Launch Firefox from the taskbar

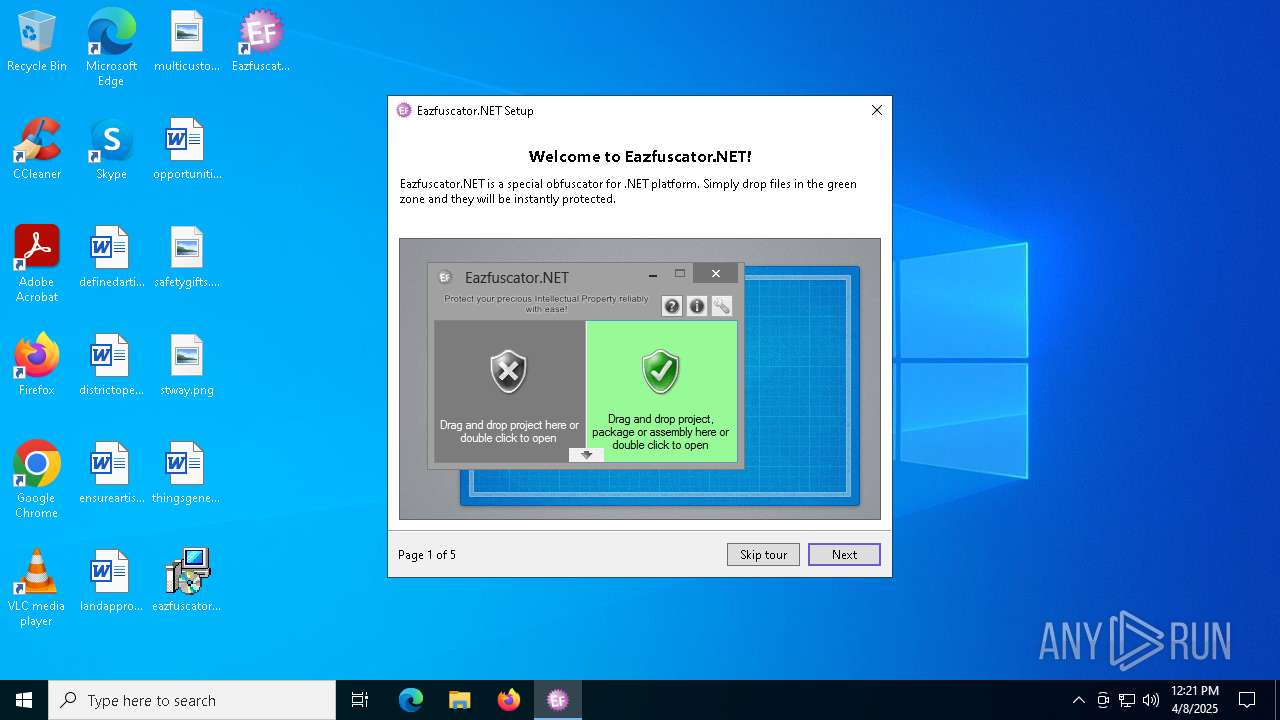[x=509, y=700]
